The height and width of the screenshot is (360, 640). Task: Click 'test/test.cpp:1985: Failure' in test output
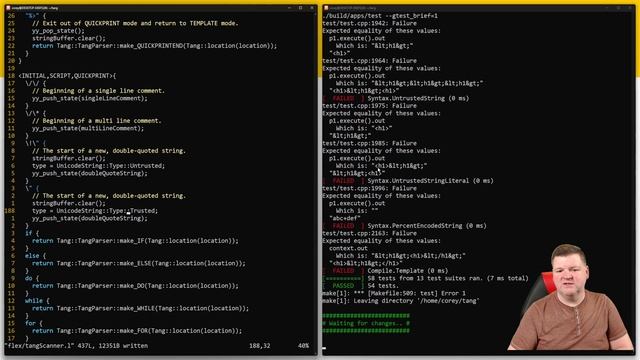click(x=370, y=143)
